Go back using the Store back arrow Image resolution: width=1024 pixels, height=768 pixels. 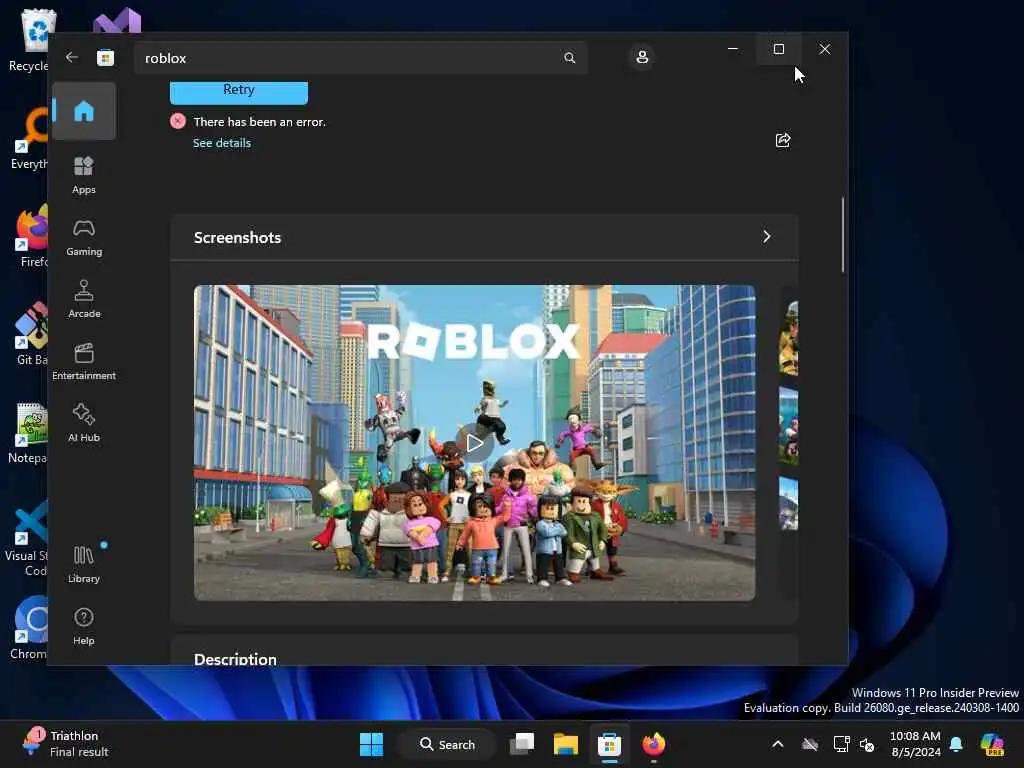click(72, 57)
